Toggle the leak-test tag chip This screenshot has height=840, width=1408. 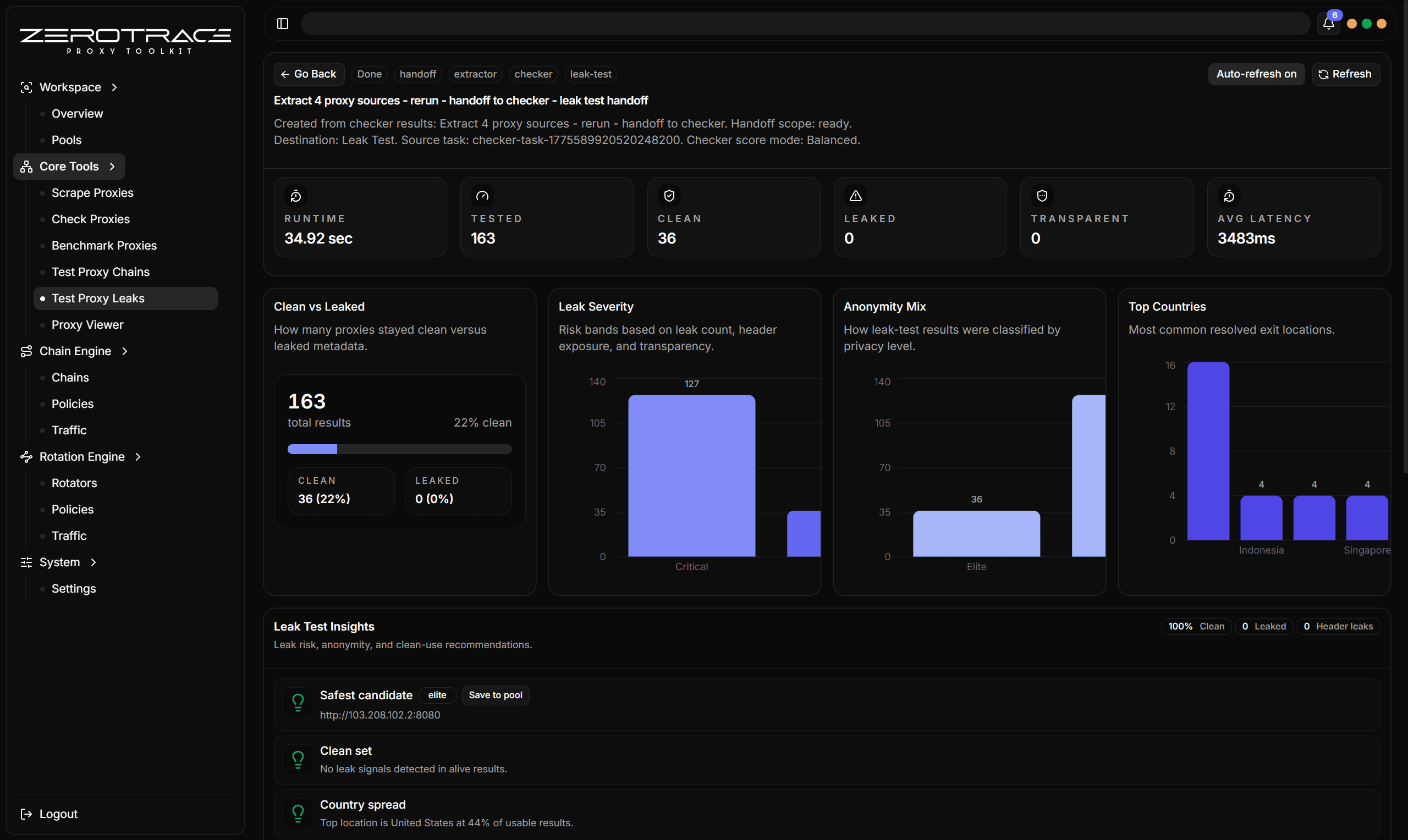pyautogui.click(x=590, y=74)
